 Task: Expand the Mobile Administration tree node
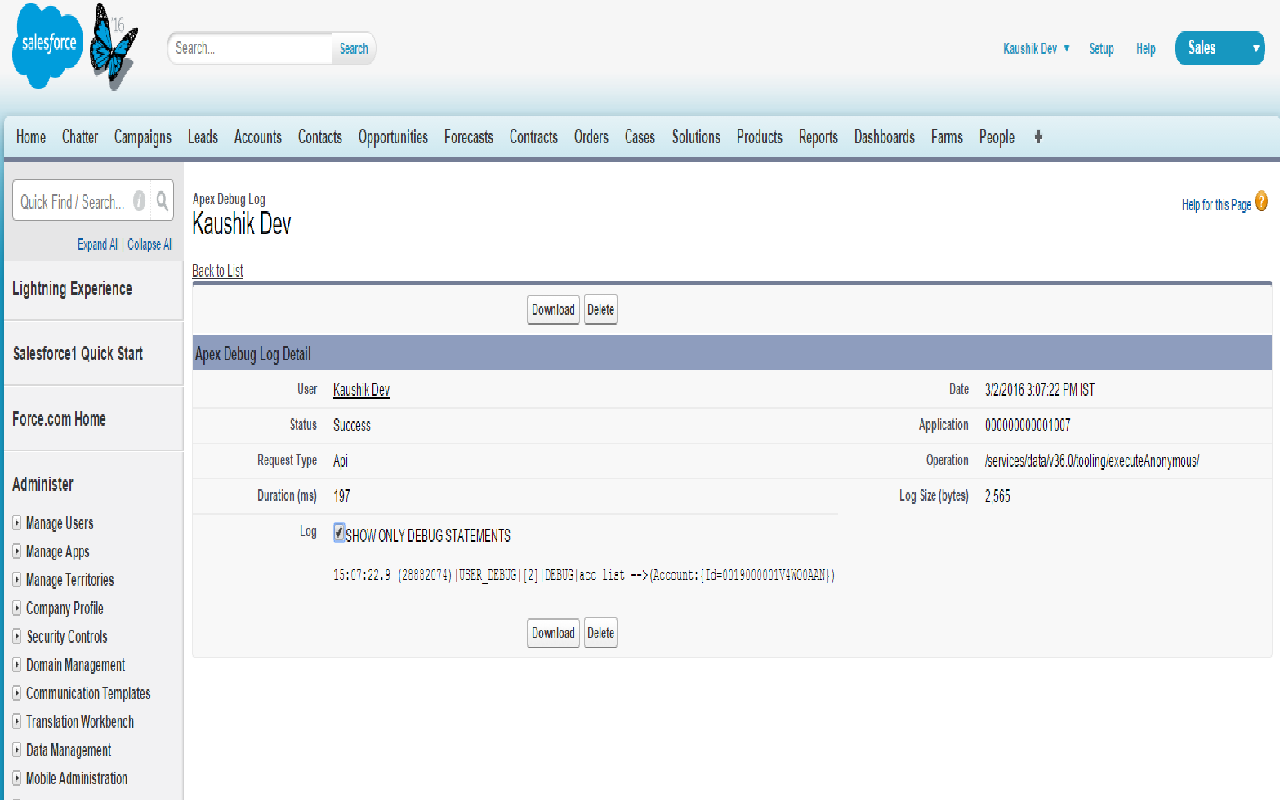[x=17, y=778]
